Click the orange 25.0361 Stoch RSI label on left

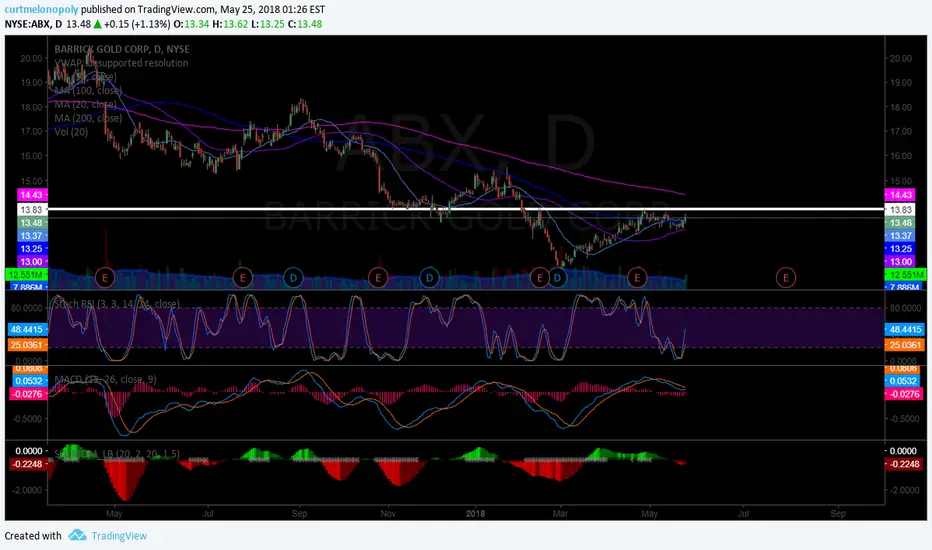(27, 345)
